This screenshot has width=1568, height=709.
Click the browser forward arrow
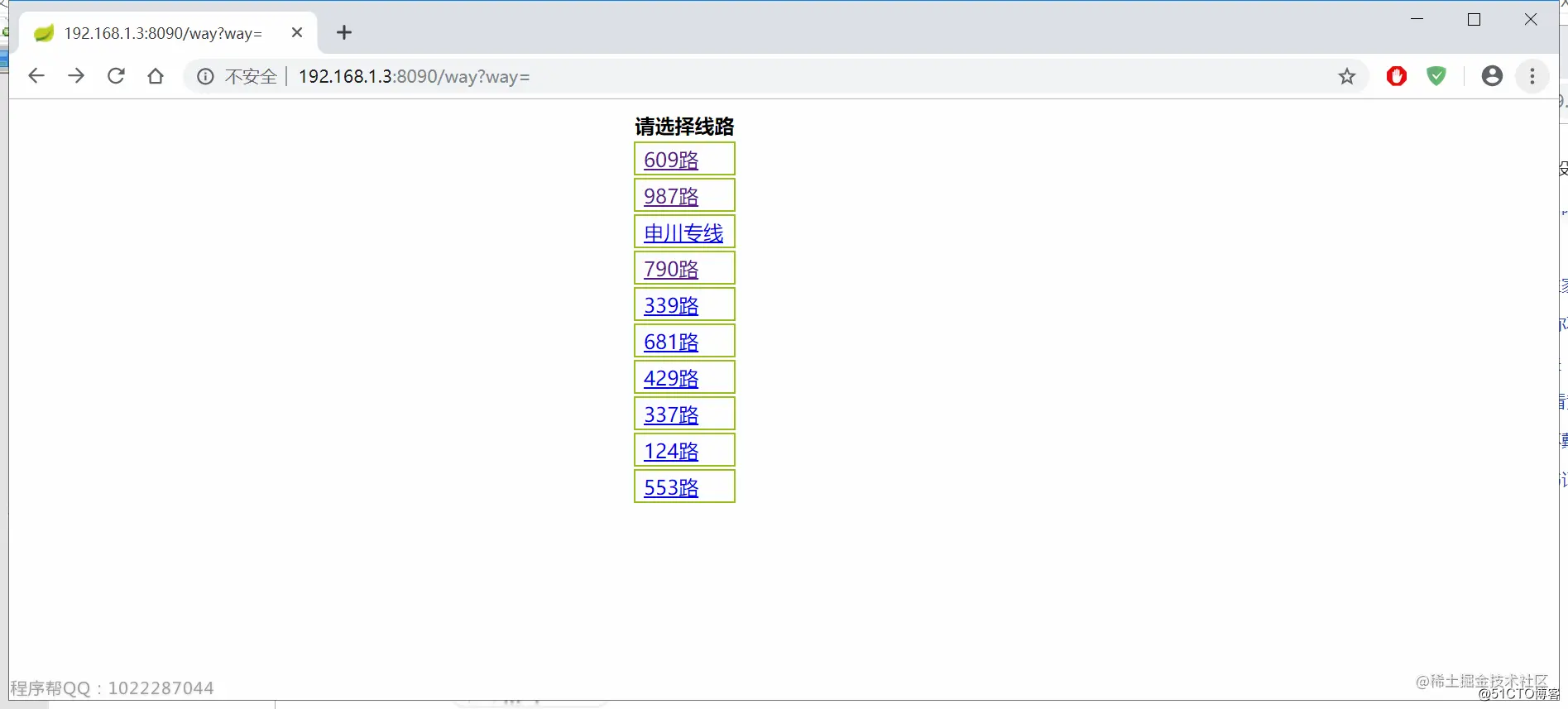76,76
